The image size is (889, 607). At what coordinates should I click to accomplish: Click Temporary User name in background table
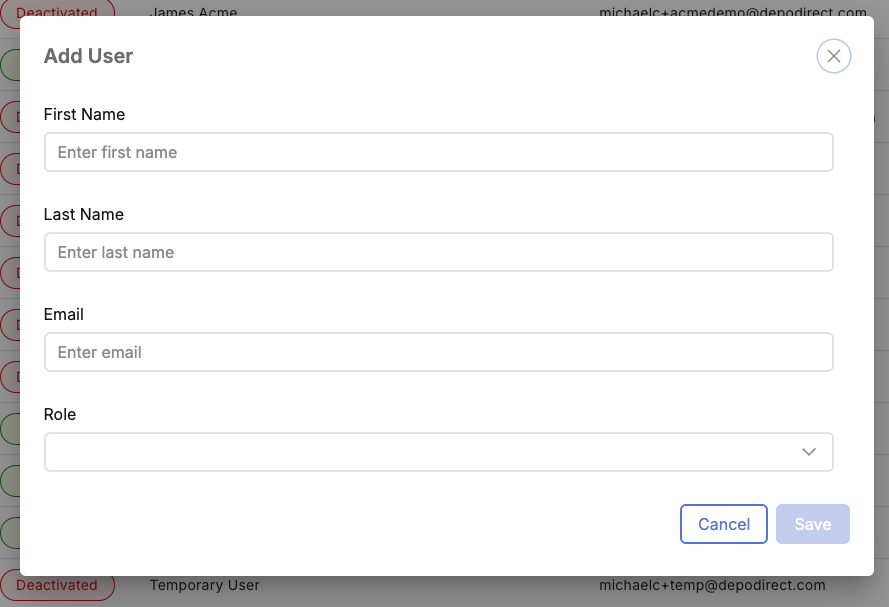click(205, 585)
